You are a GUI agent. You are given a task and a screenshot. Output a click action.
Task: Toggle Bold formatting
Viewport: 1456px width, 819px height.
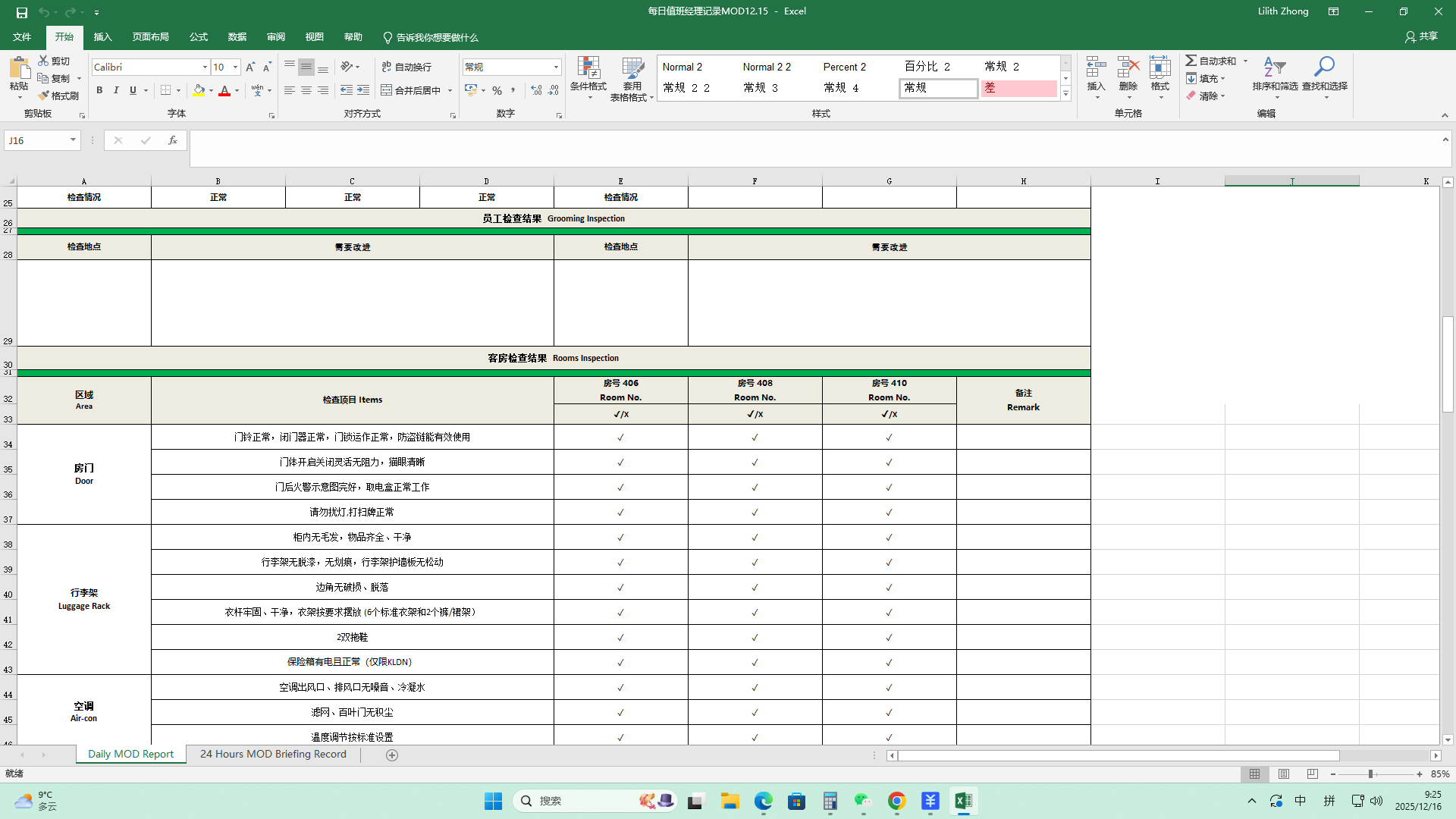point(99,90)
